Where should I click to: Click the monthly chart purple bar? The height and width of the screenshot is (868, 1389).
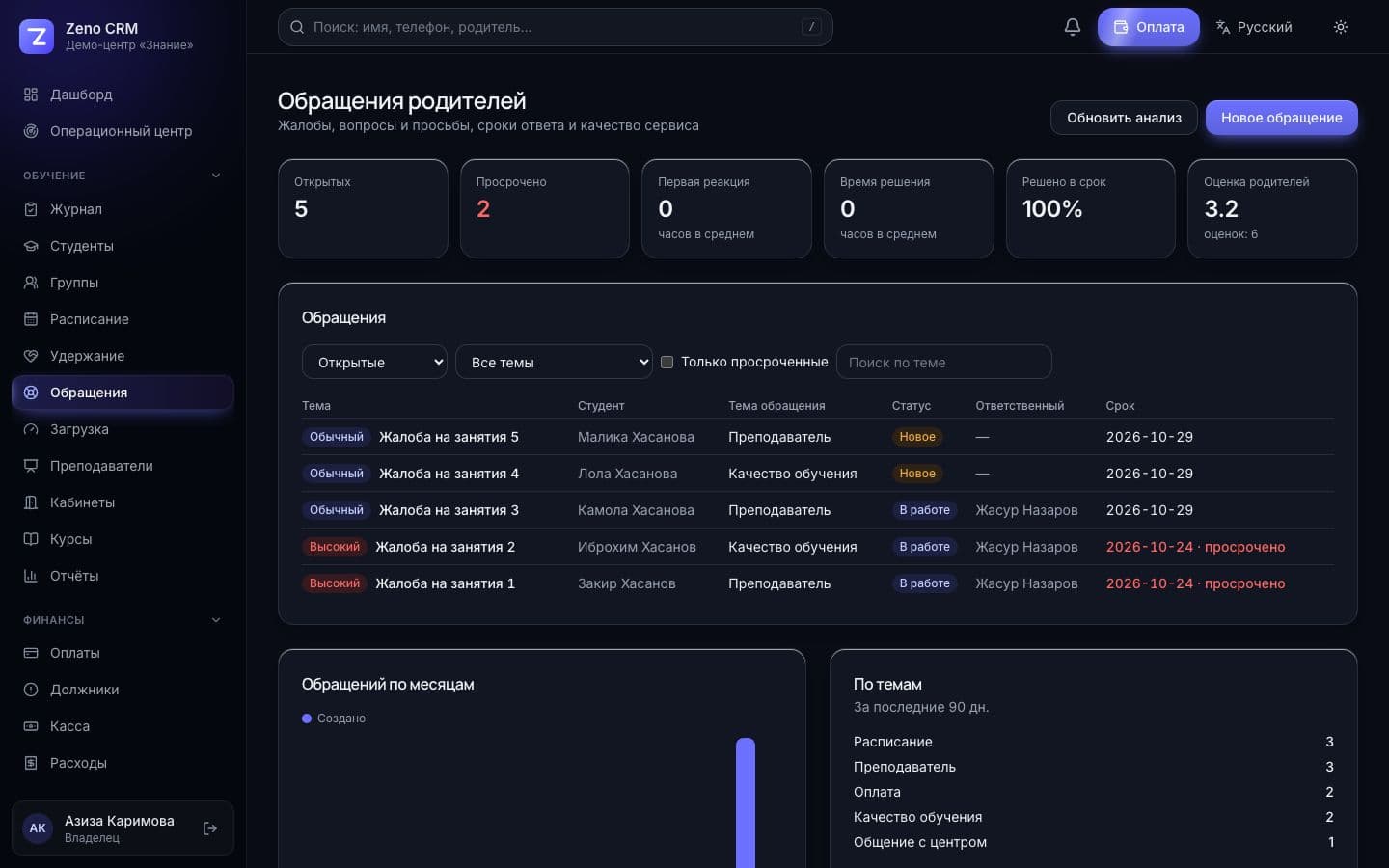click(x=745, y=802)
